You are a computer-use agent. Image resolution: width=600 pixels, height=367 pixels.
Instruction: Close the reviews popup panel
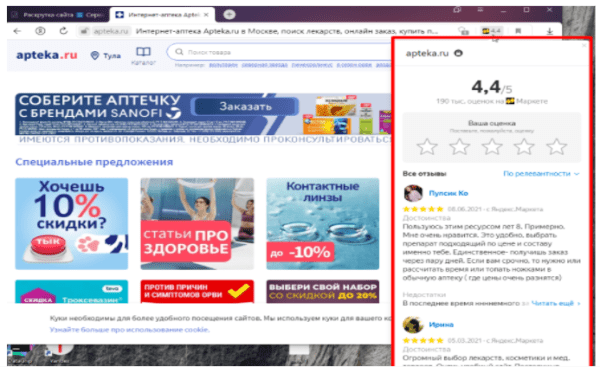pos(584,45)
